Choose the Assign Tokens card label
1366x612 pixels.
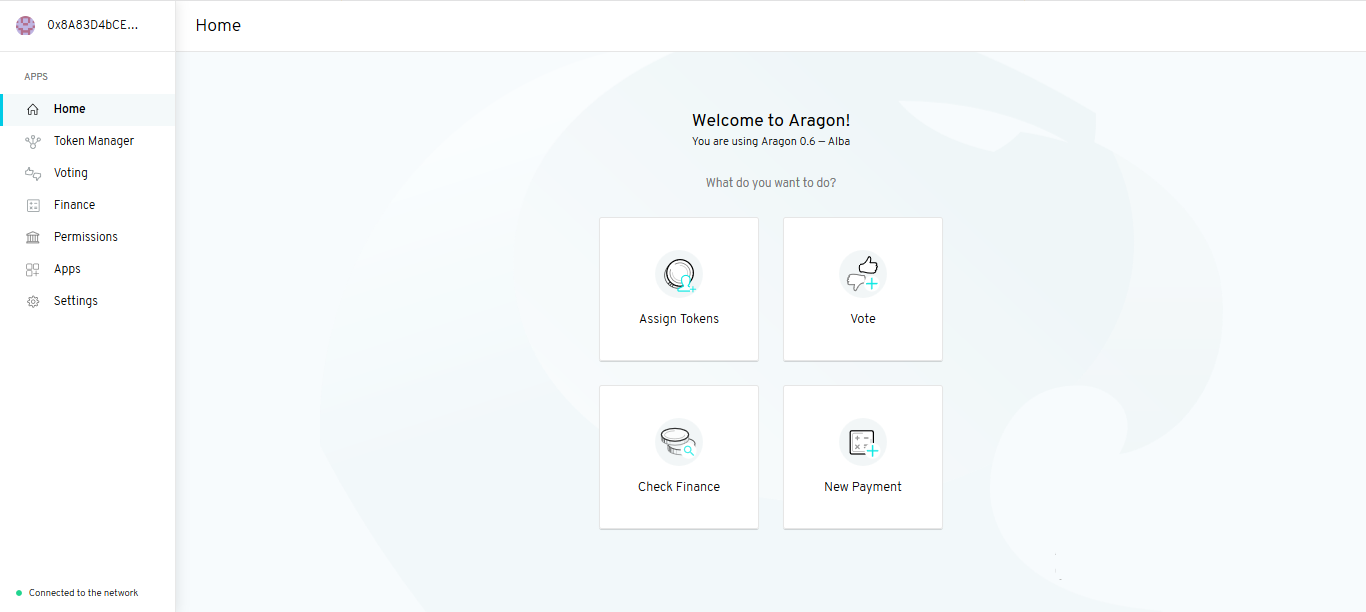679,319
